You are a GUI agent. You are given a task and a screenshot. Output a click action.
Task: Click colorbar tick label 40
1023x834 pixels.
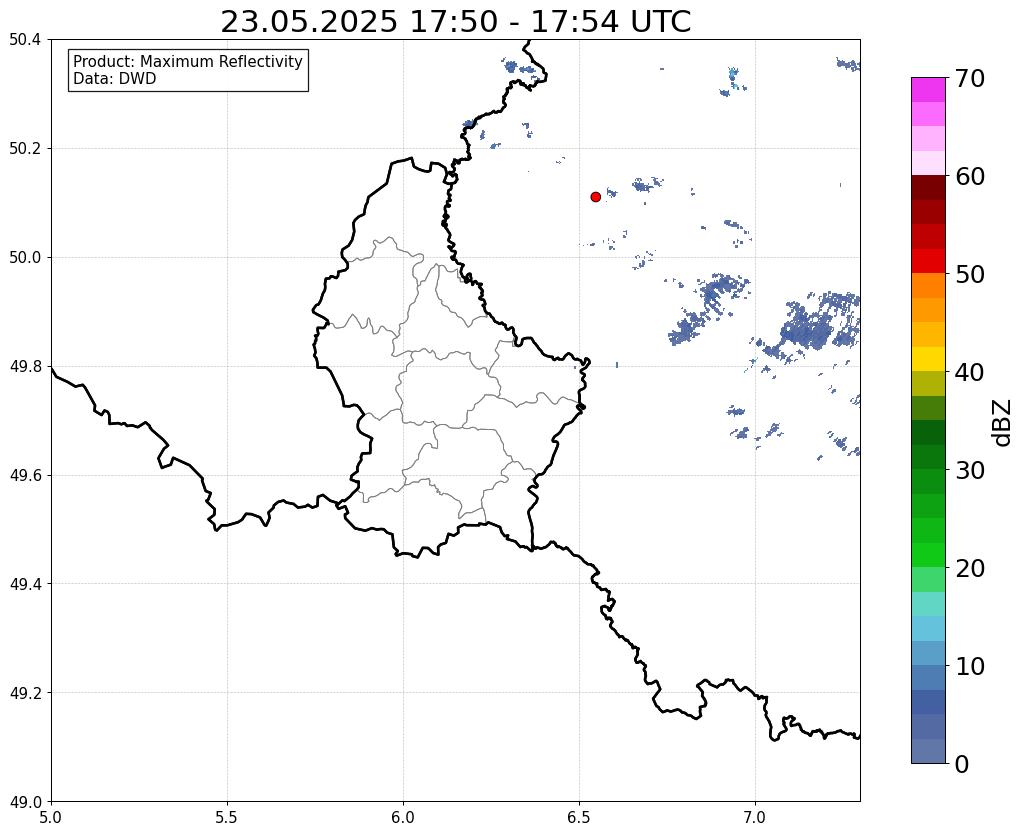tap(970, 372)
